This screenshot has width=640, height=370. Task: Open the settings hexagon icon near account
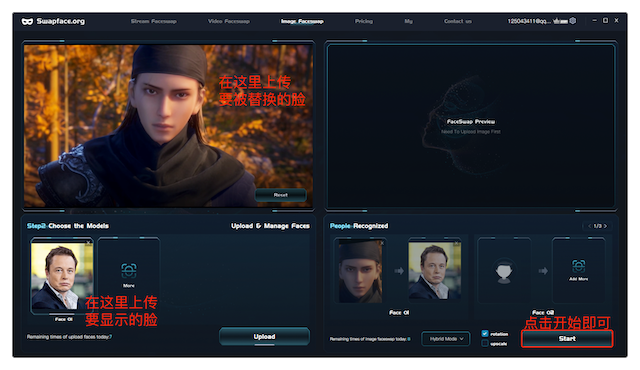[573, 20]
